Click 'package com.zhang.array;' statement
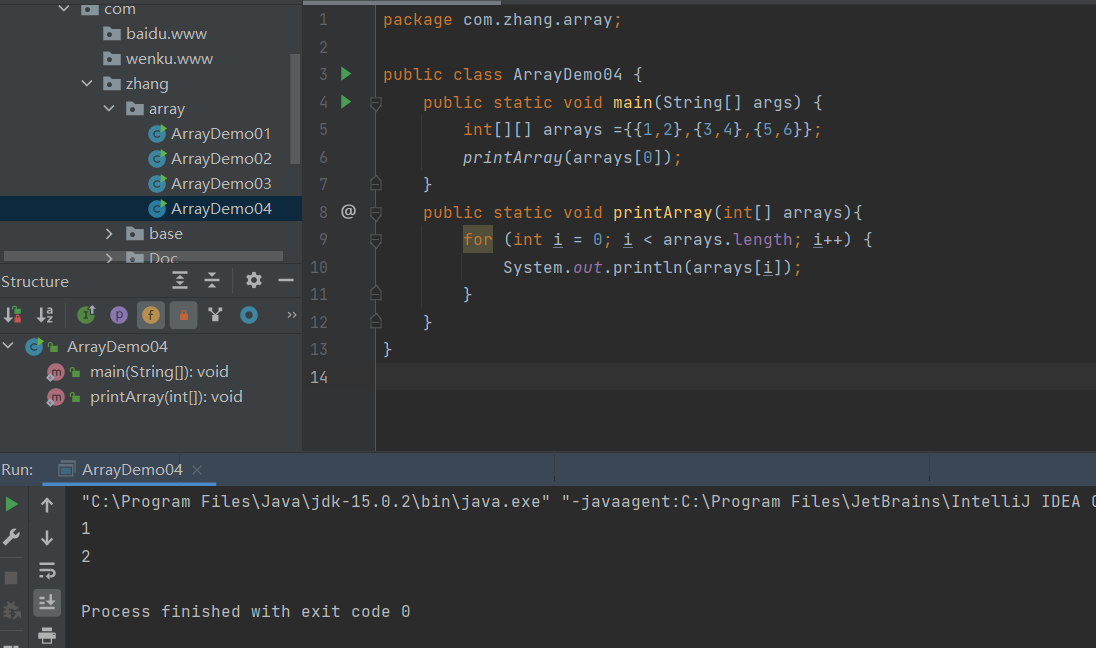Viewport: 1096px width, 648px height. (502, 20)
